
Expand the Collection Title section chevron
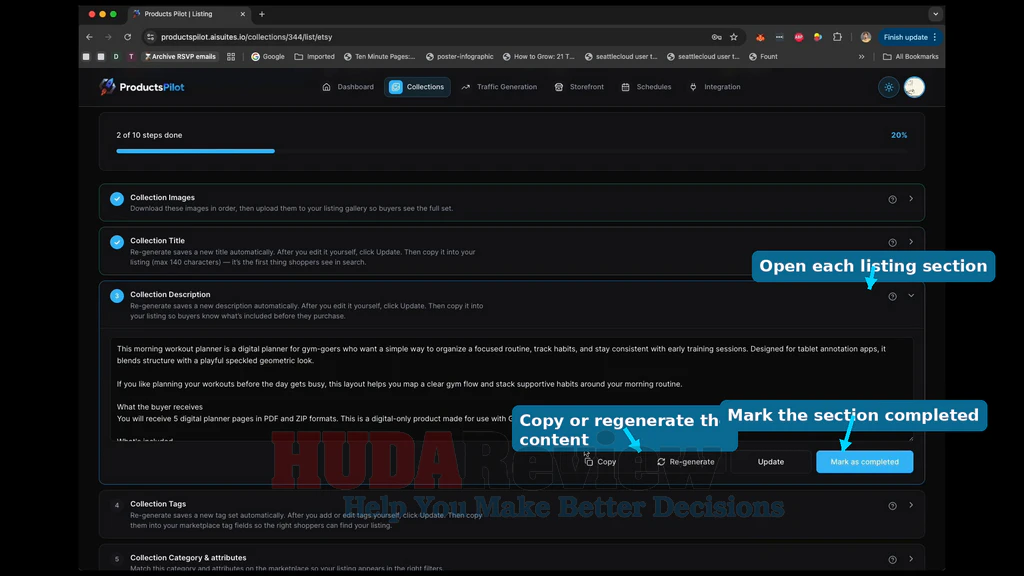911,242
